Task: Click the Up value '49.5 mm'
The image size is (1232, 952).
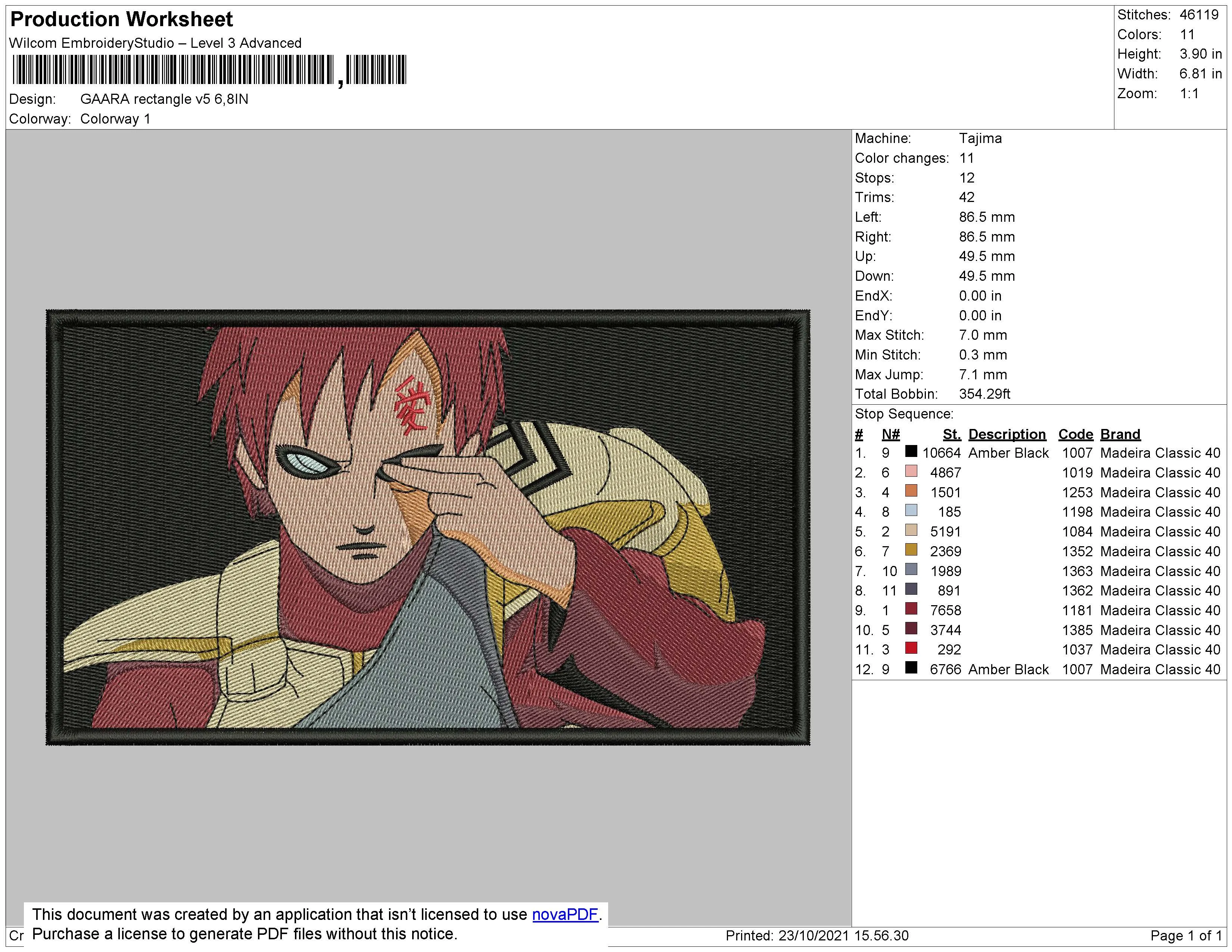Action: click(x=987, y=256)
